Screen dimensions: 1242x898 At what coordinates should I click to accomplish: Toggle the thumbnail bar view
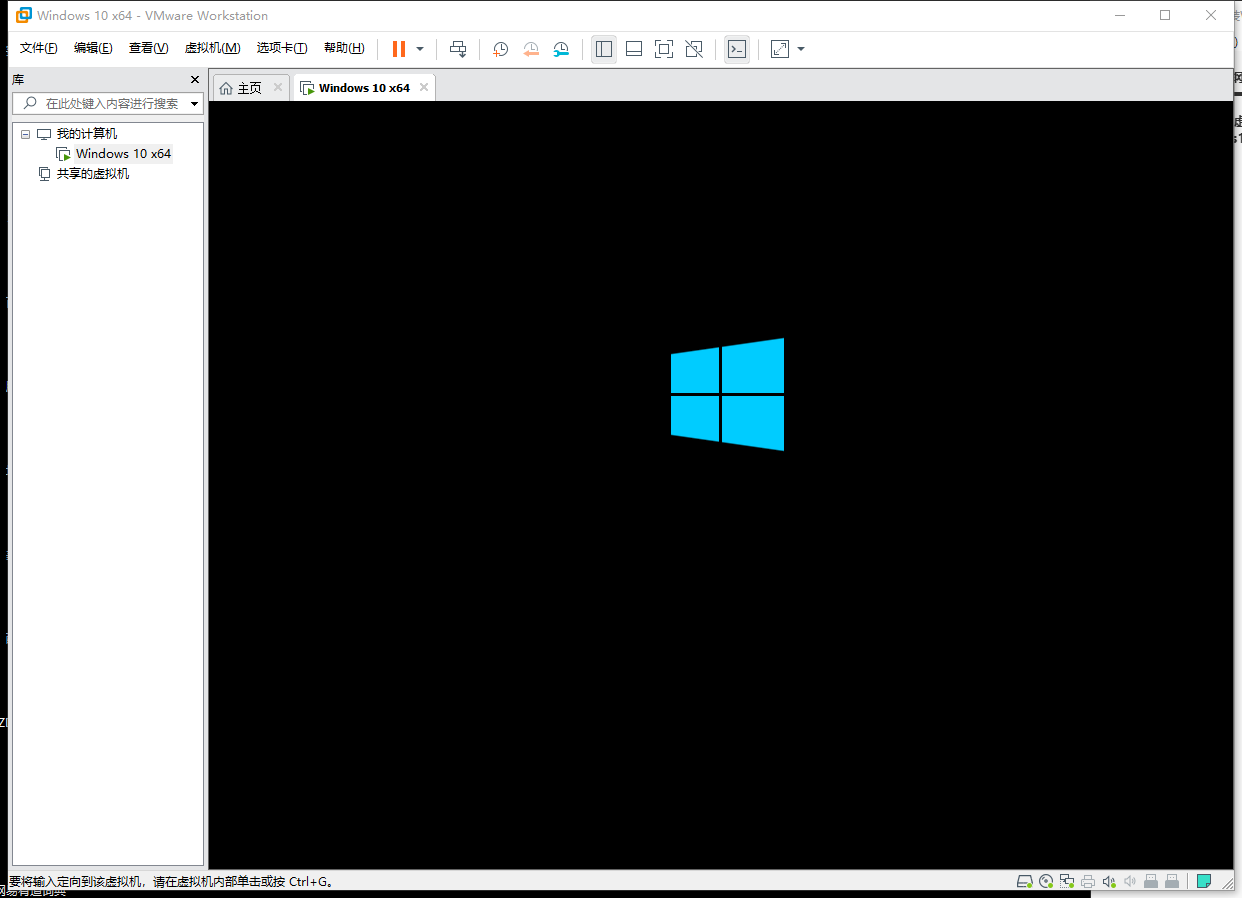point(634,49)
